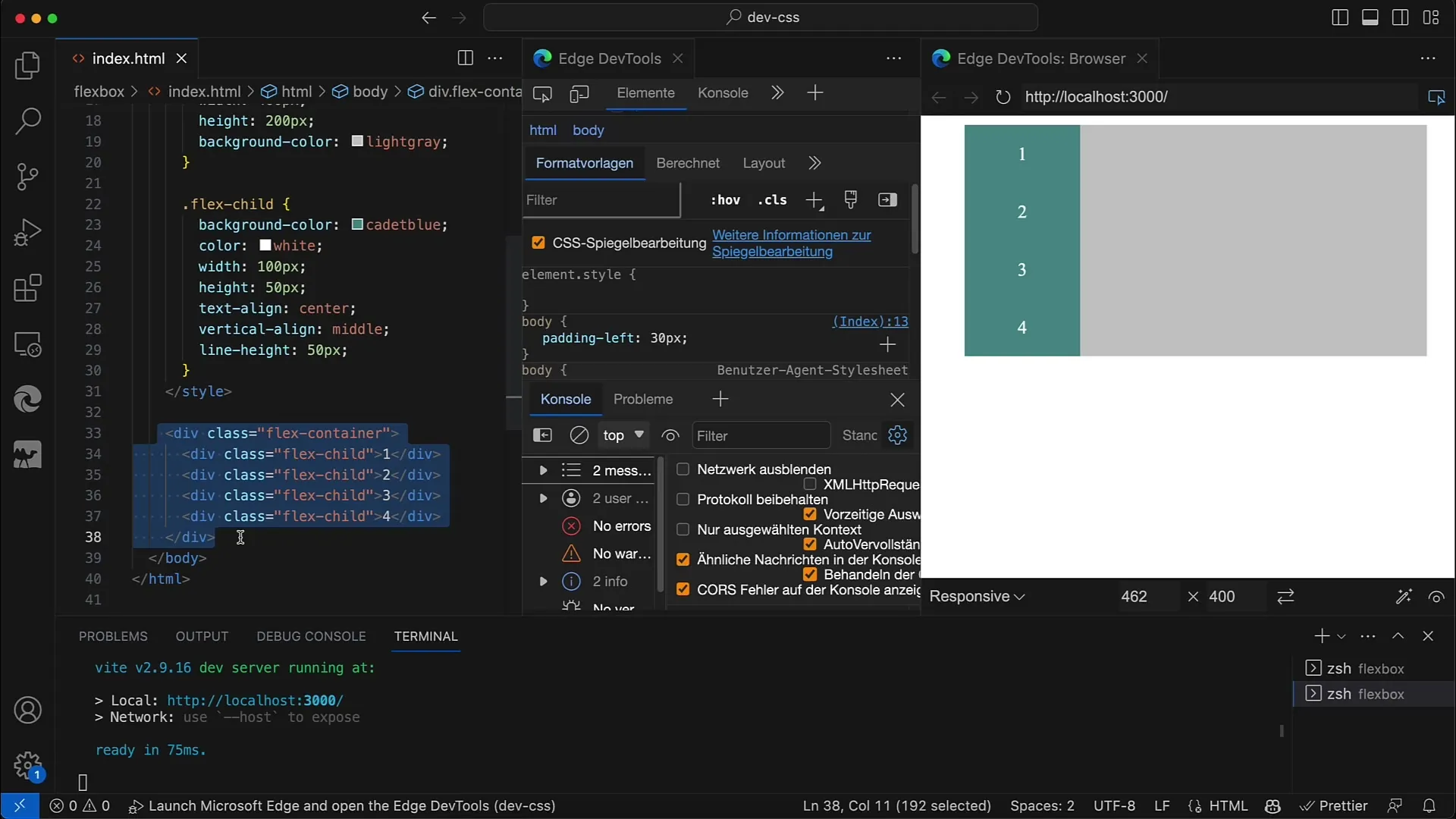Disable Ähnliche Nachrichten in der Konsole checkbox
Viewport: 1456px width, 819px height.
pyautogui.click(x=682, y=560)
